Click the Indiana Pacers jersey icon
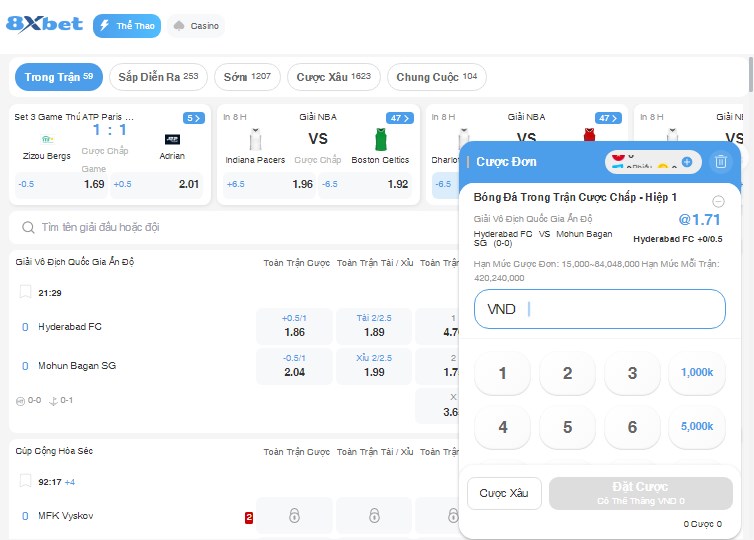This screenshot has width=754, height=540. click(x=255, y=139)
